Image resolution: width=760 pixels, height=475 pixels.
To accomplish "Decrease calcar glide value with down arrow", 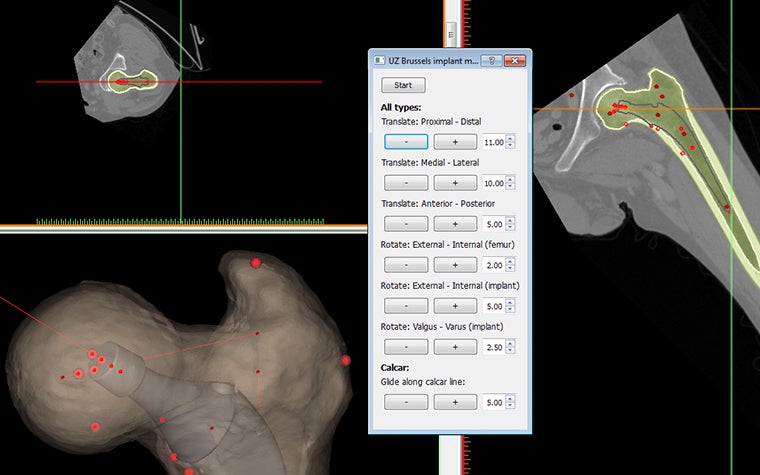I will (x=510, y=406).
